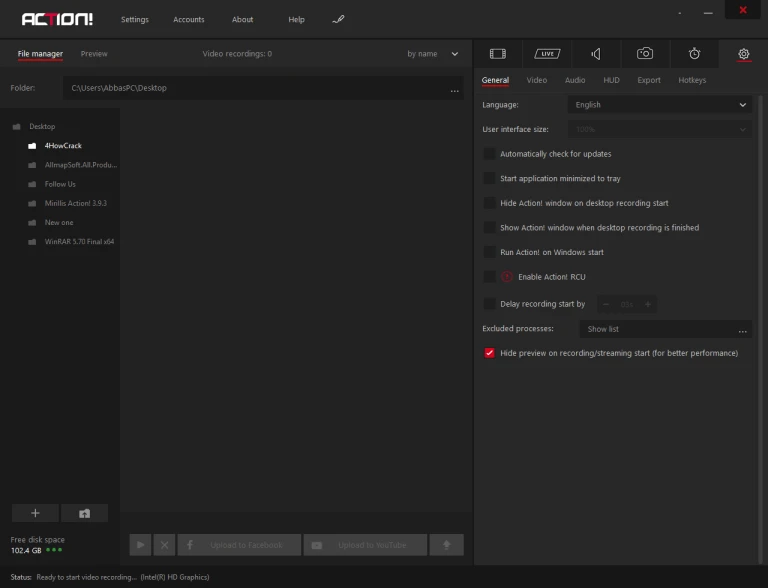Open the video recording mode tab

click(x=497, y=53)
